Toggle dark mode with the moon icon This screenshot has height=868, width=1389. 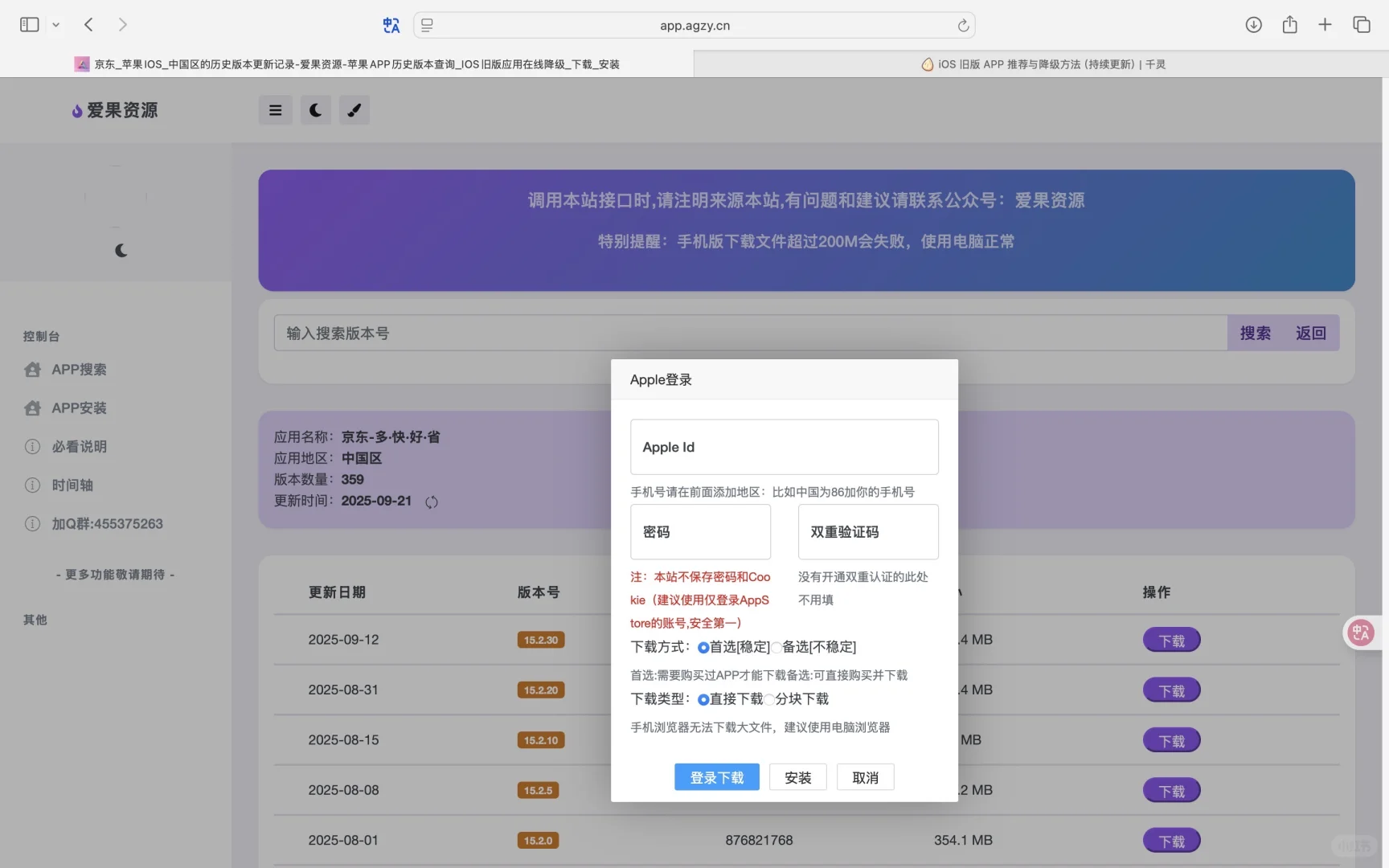[315, 110]
